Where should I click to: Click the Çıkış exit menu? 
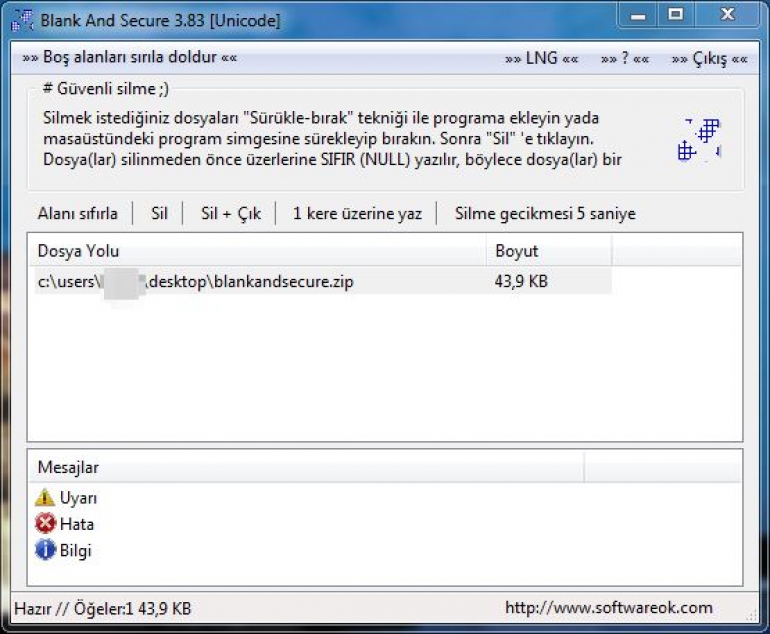tap(710, 59)
